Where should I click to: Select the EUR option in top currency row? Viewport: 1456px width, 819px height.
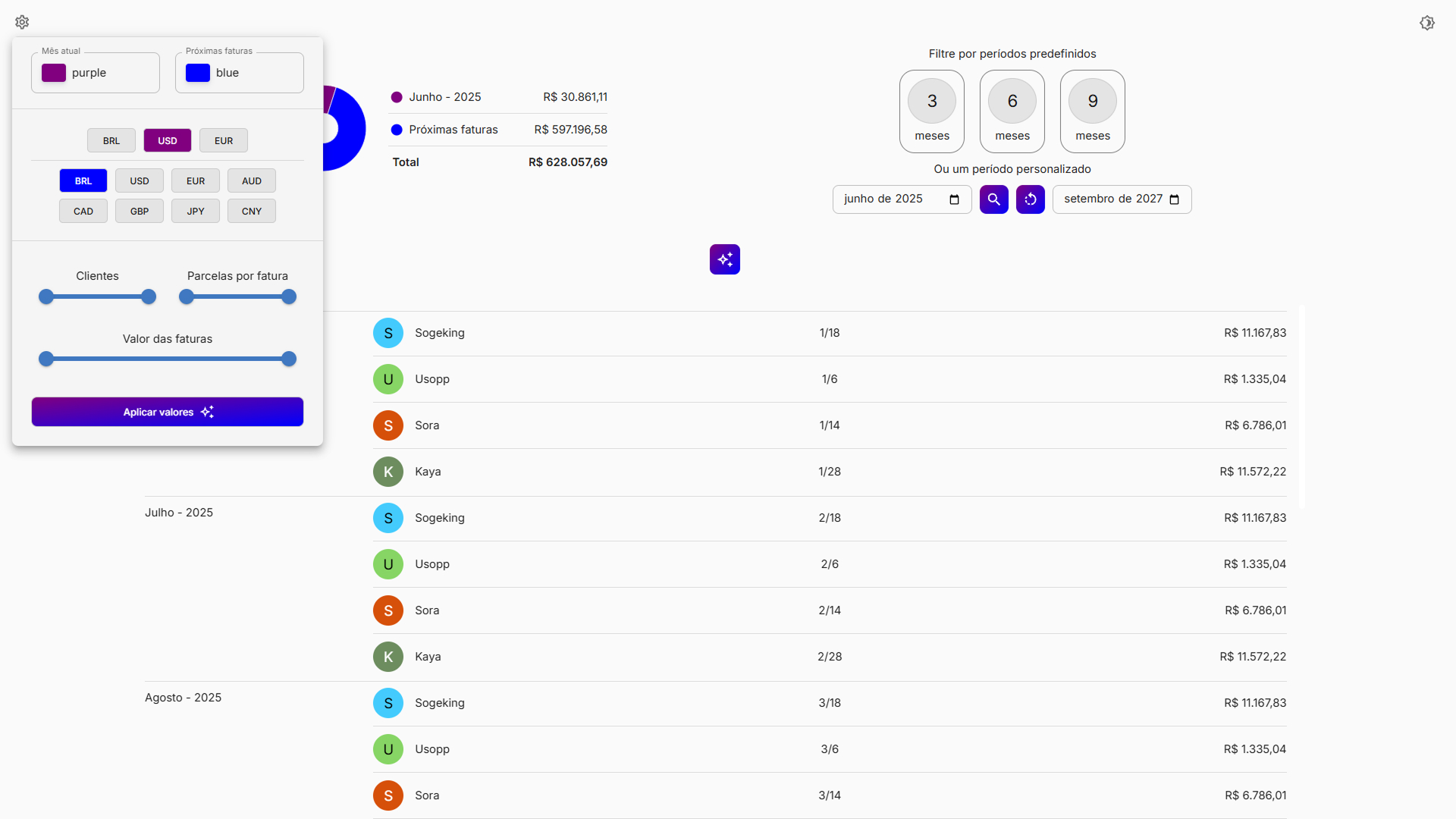tap(223, 140)
